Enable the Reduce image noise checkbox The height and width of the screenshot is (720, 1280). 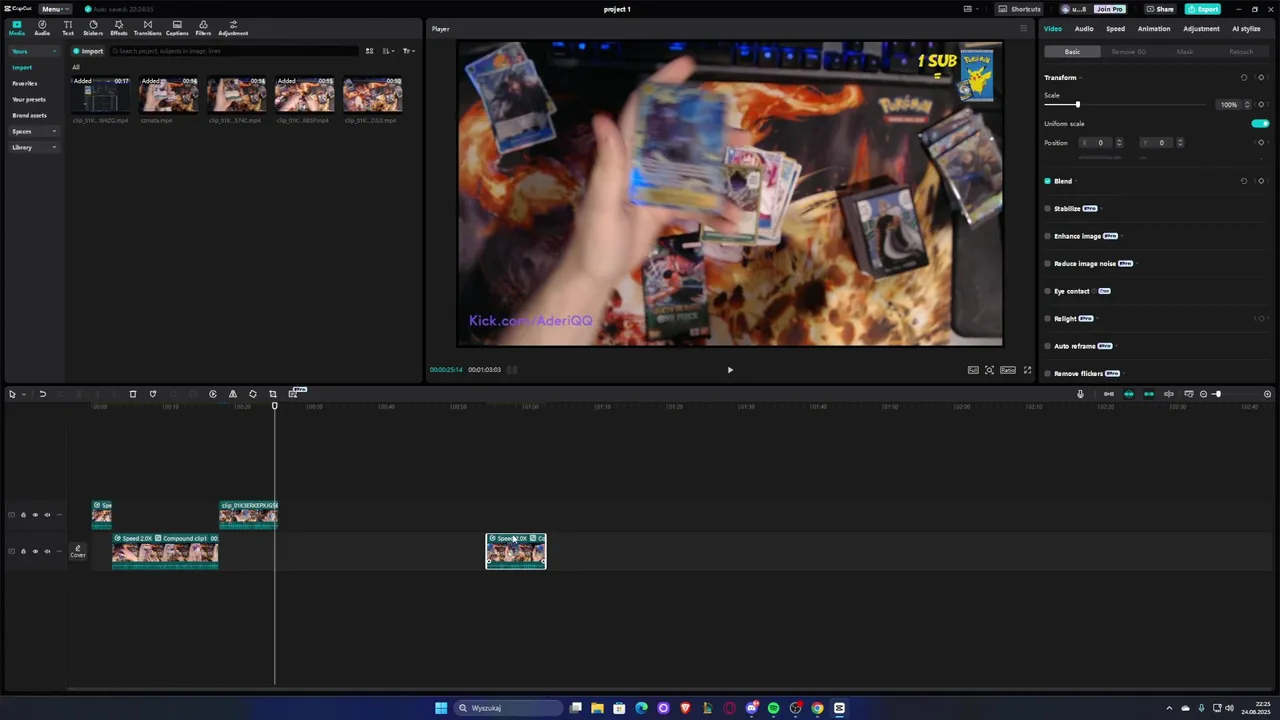point(1048,264)
